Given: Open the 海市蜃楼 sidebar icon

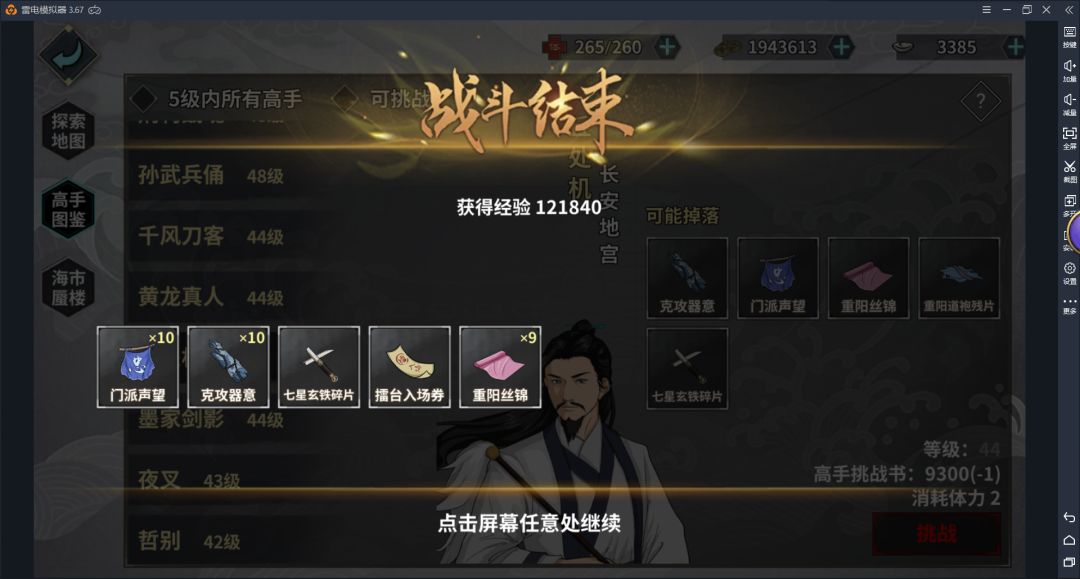Looking at the screenshot, I should pyautogui.click(x=68, y=288).
